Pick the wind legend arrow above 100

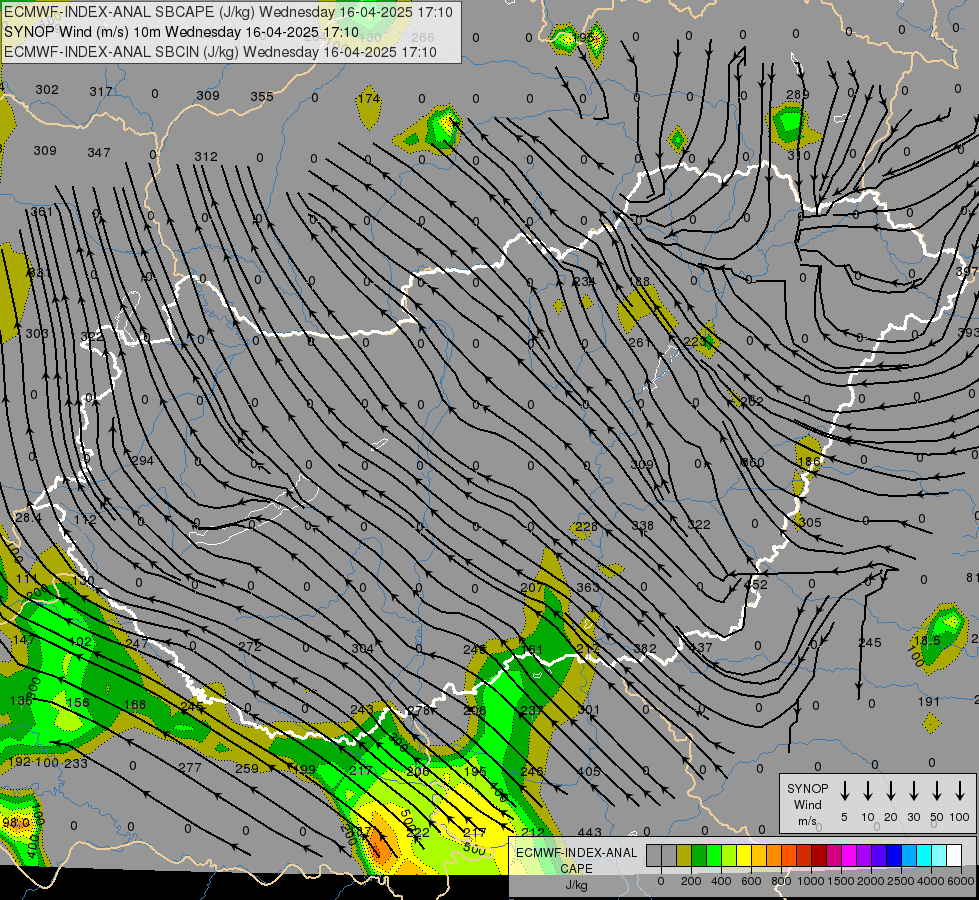pos(960,791)
